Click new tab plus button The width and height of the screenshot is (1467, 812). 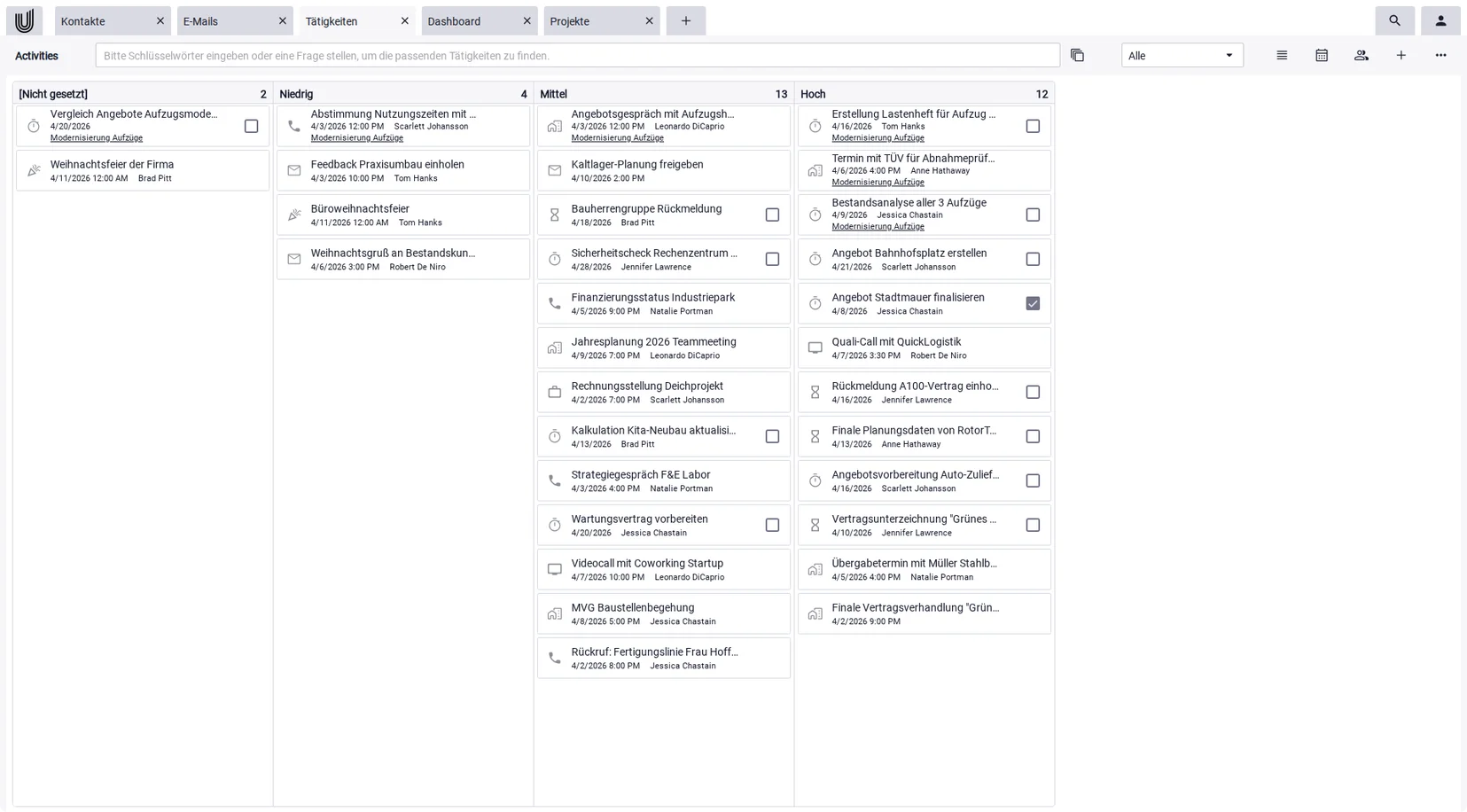pyautogui.click(x=685, y=20)
